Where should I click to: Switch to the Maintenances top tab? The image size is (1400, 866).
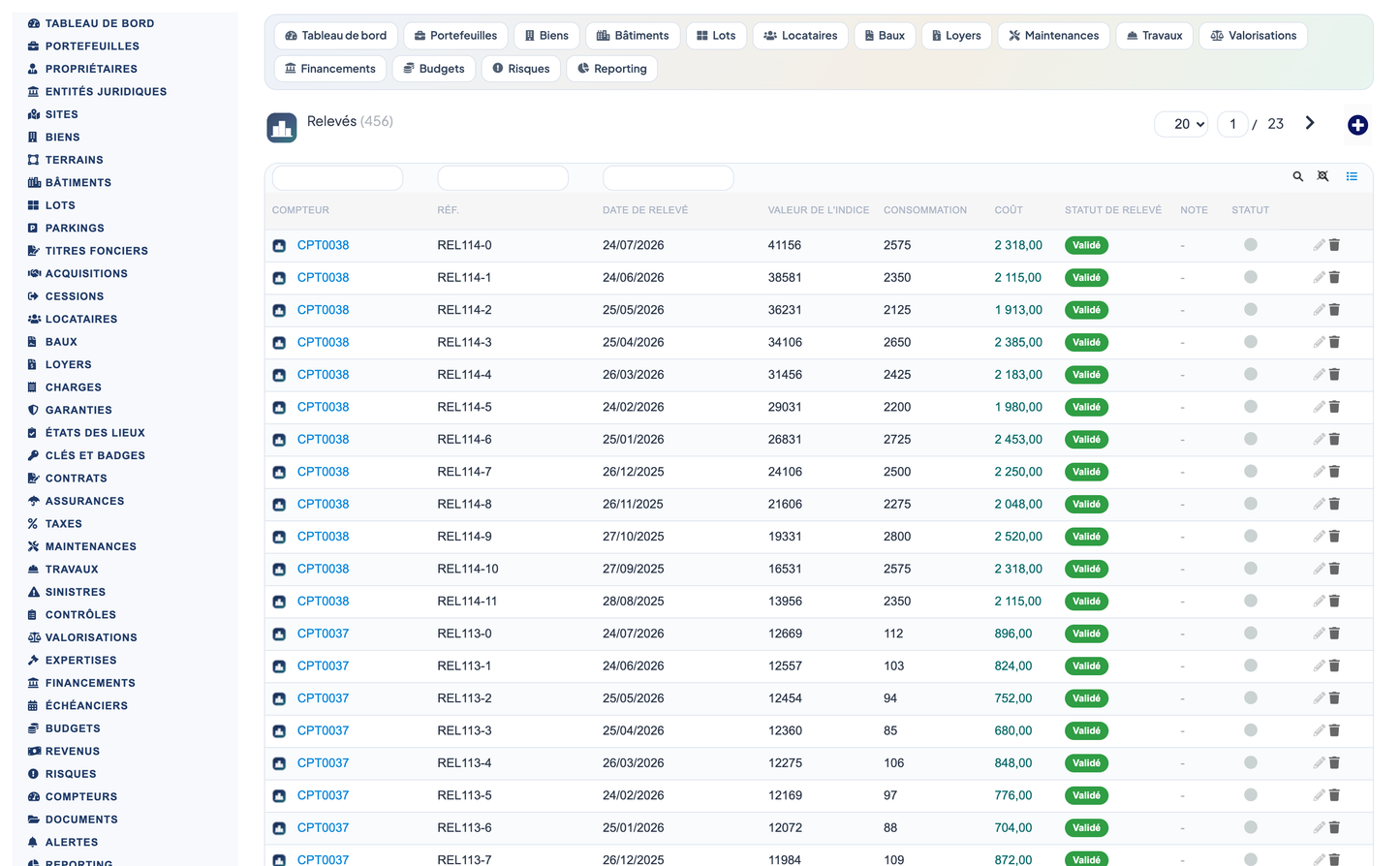1053,36
